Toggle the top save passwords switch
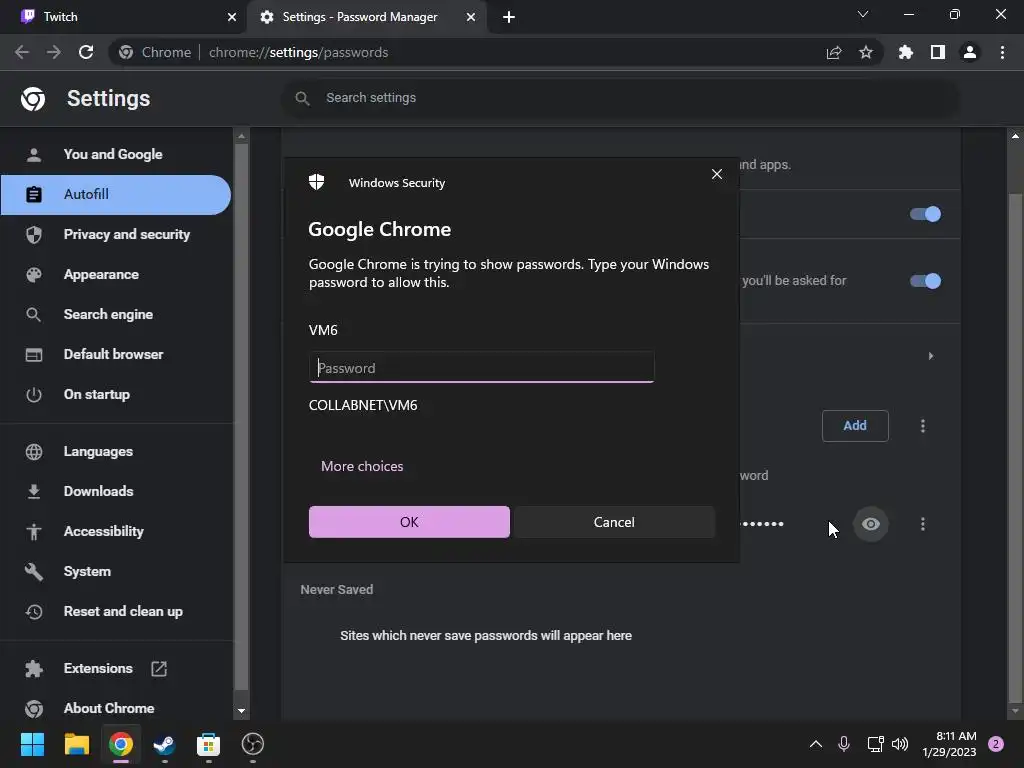The width and height of the screenshot is (1024, 768). [925, 214]
